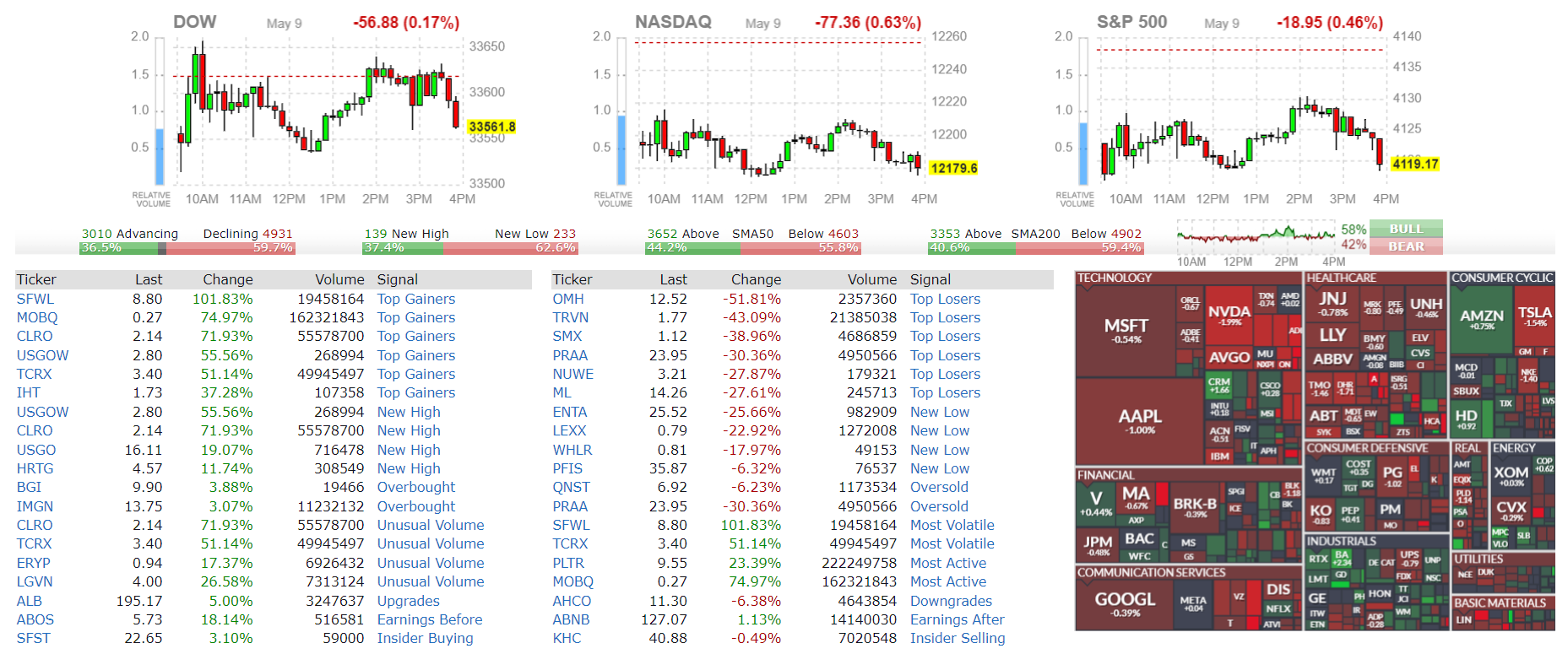
Task: Open the Earnings After signal link
Action: [x=958, y=619]
